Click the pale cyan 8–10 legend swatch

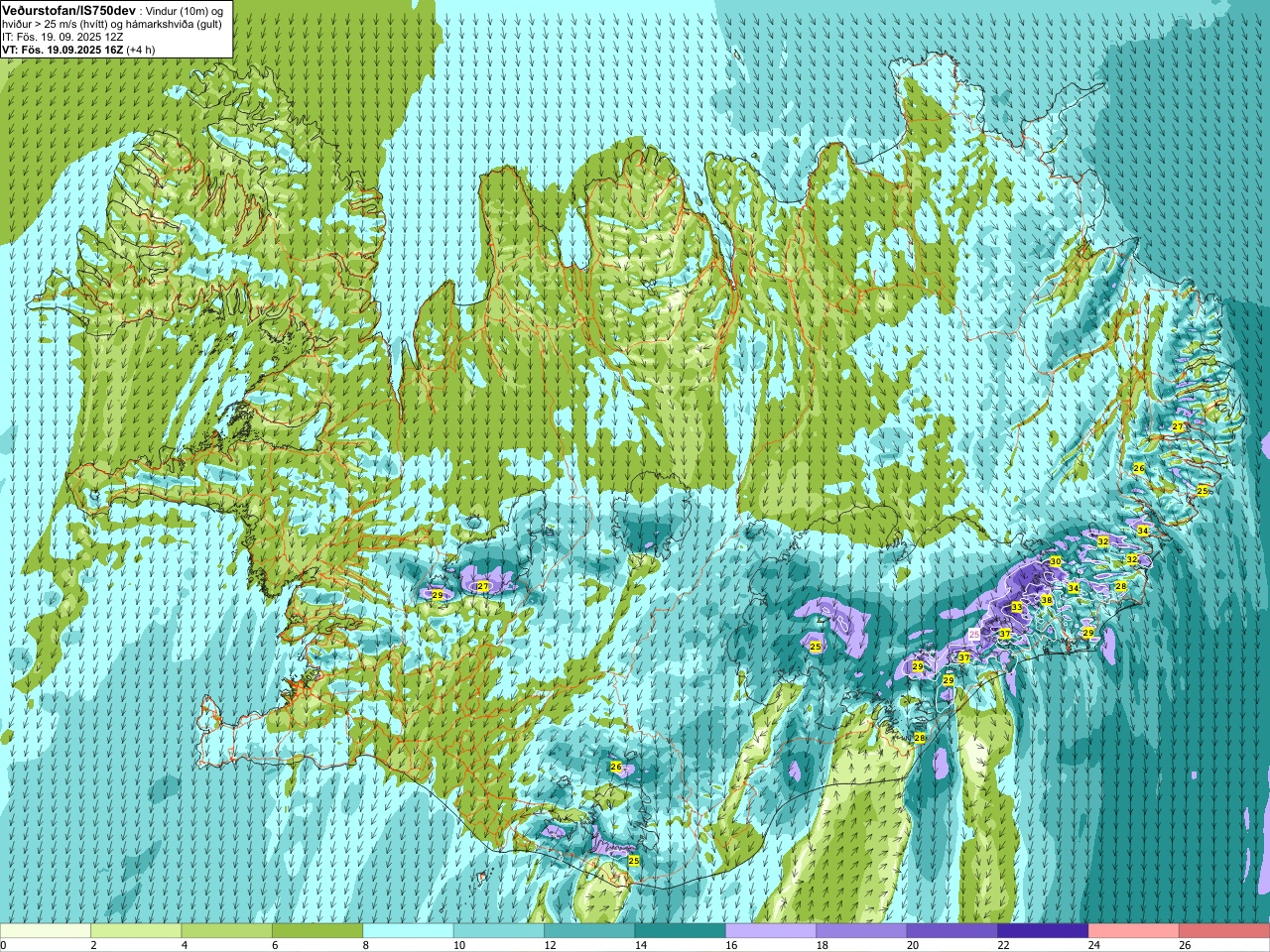408,931
